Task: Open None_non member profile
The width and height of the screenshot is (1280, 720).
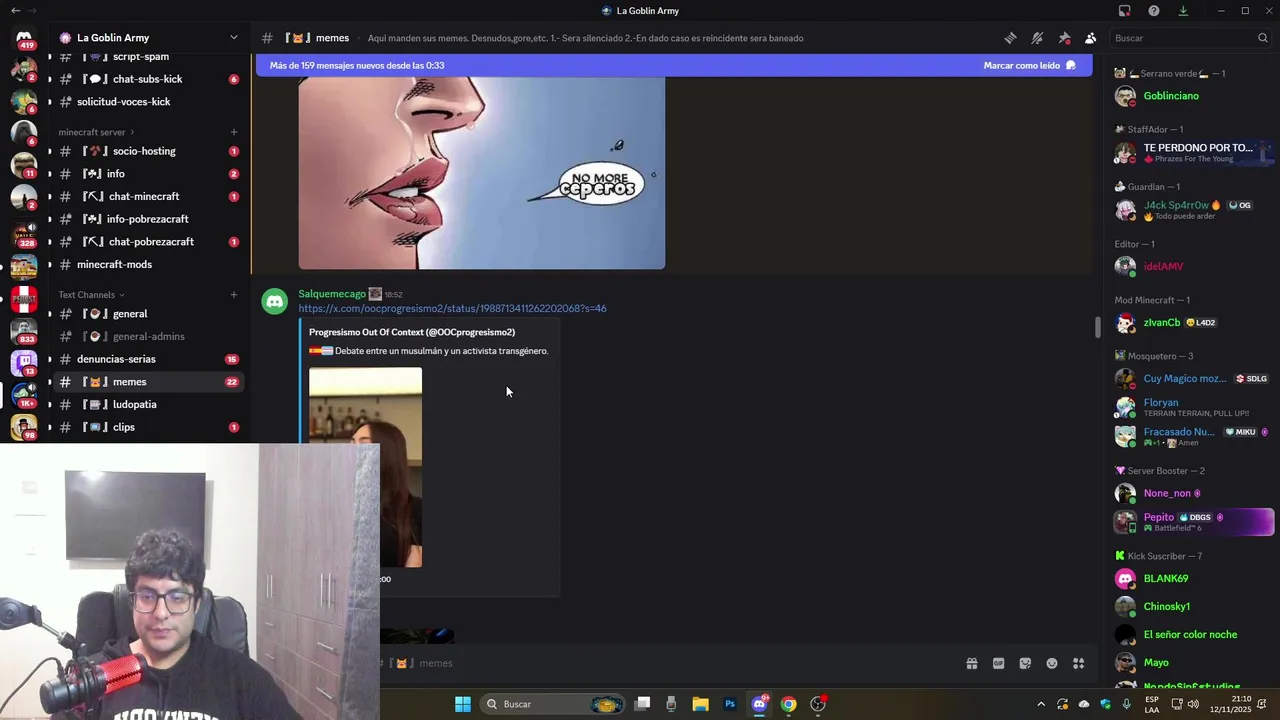Action: (1193, 493)
